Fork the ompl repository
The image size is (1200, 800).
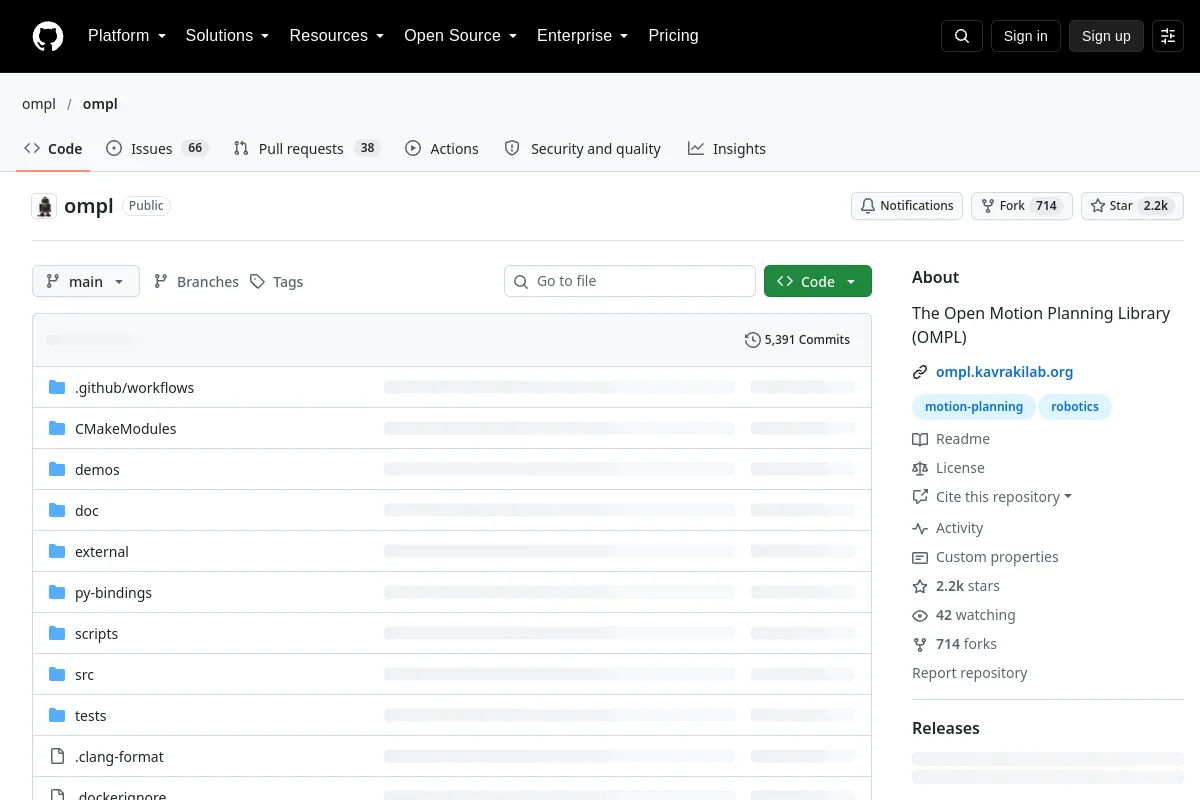point(1022,206)
